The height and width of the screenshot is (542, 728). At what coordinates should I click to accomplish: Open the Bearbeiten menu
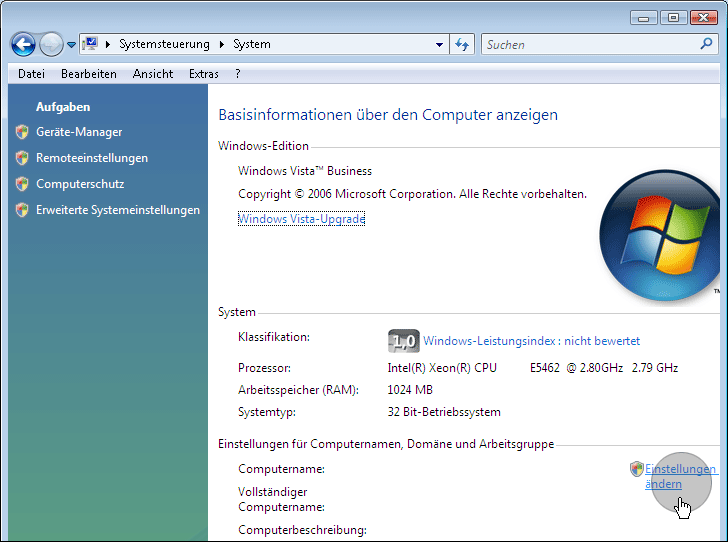click(89, 74)
